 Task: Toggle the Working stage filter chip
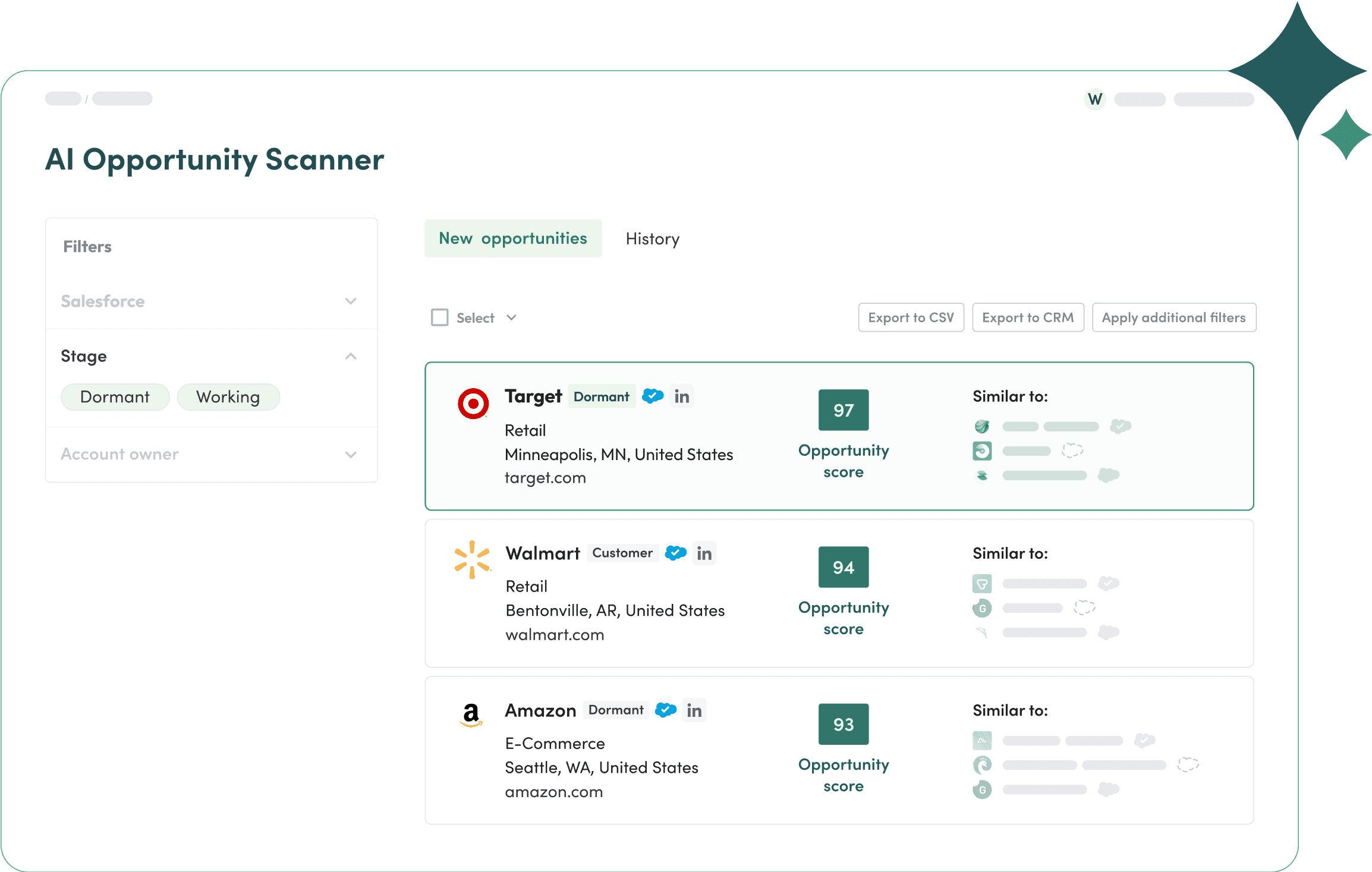228,397
